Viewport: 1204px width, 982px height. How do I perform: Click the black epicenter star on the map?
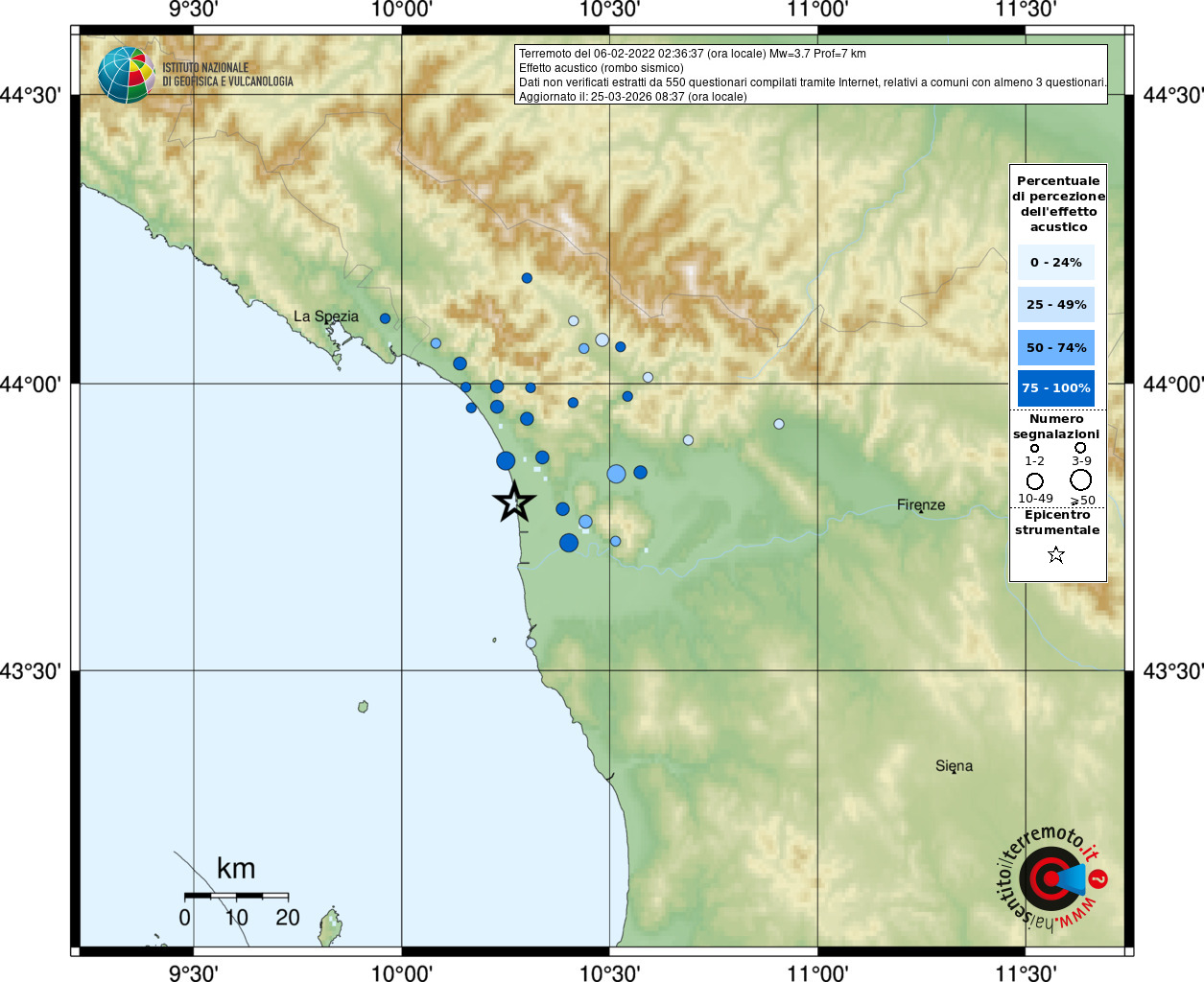point(514,502)
